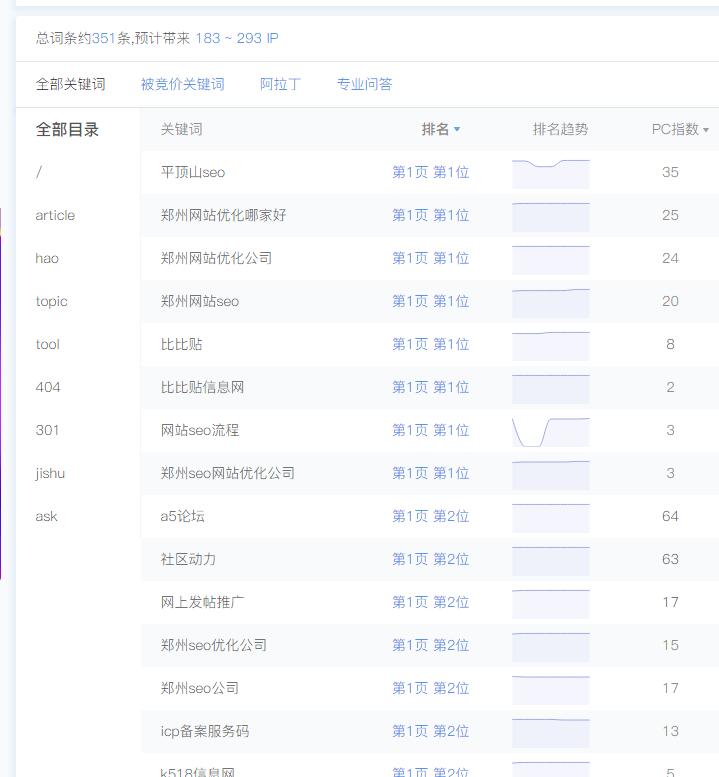The image size is (719, 777).
Task: Select the ask directory
Action: pyautogui.click(x=46, y=516)
